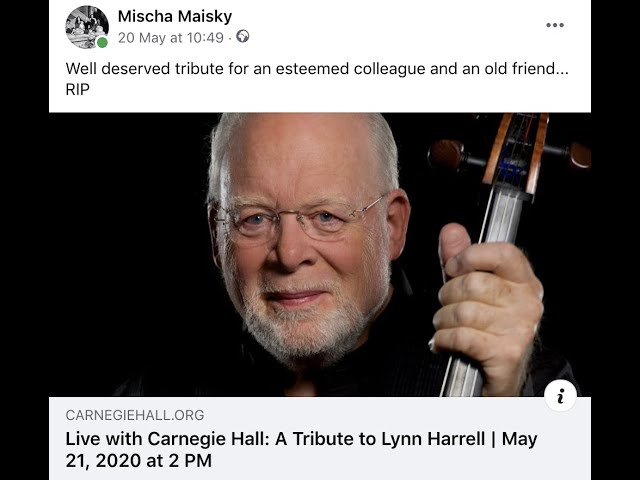
Task: Click the "21, 2020 at 2 PM" headline line
Action: 138,461
